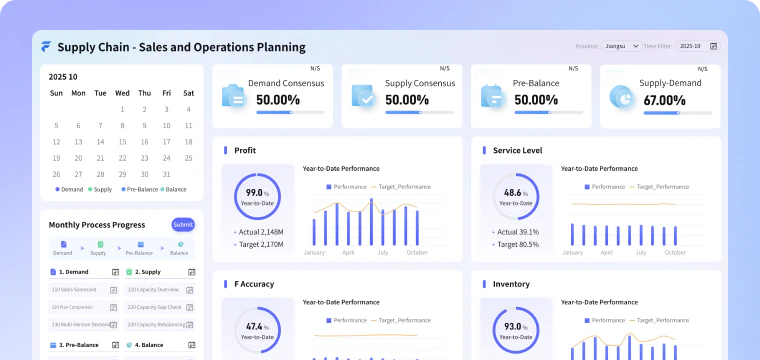The image size is (760, 360).
Task: Click the Inventory 93.0% ring
Action: click(516, 330)
